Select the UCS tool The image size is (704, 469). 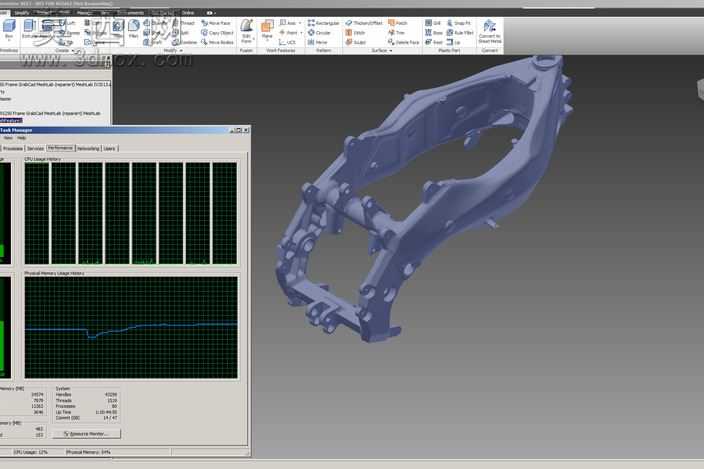287,42
